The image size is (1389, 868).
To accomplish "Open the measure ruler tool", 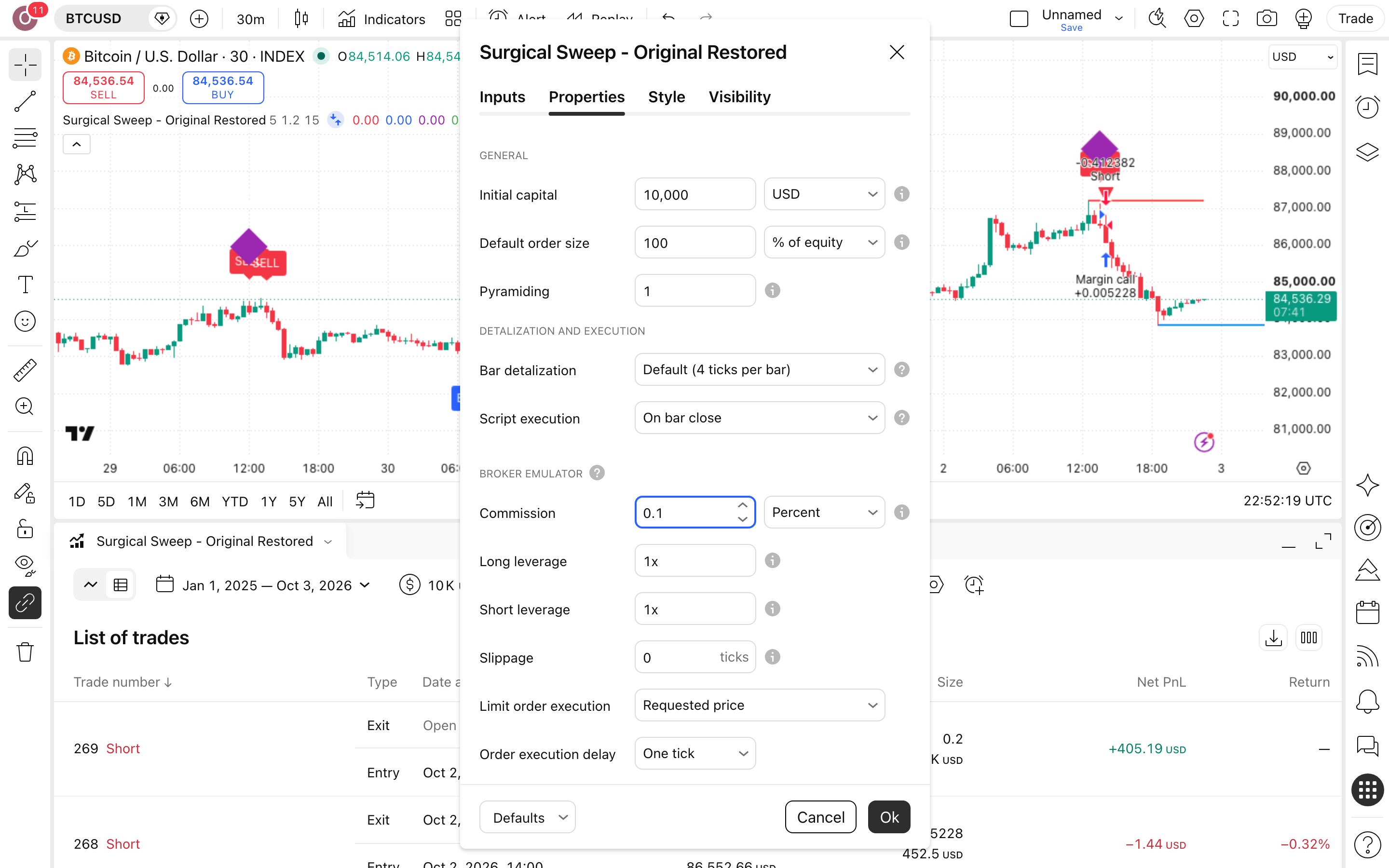I will 25,370.
